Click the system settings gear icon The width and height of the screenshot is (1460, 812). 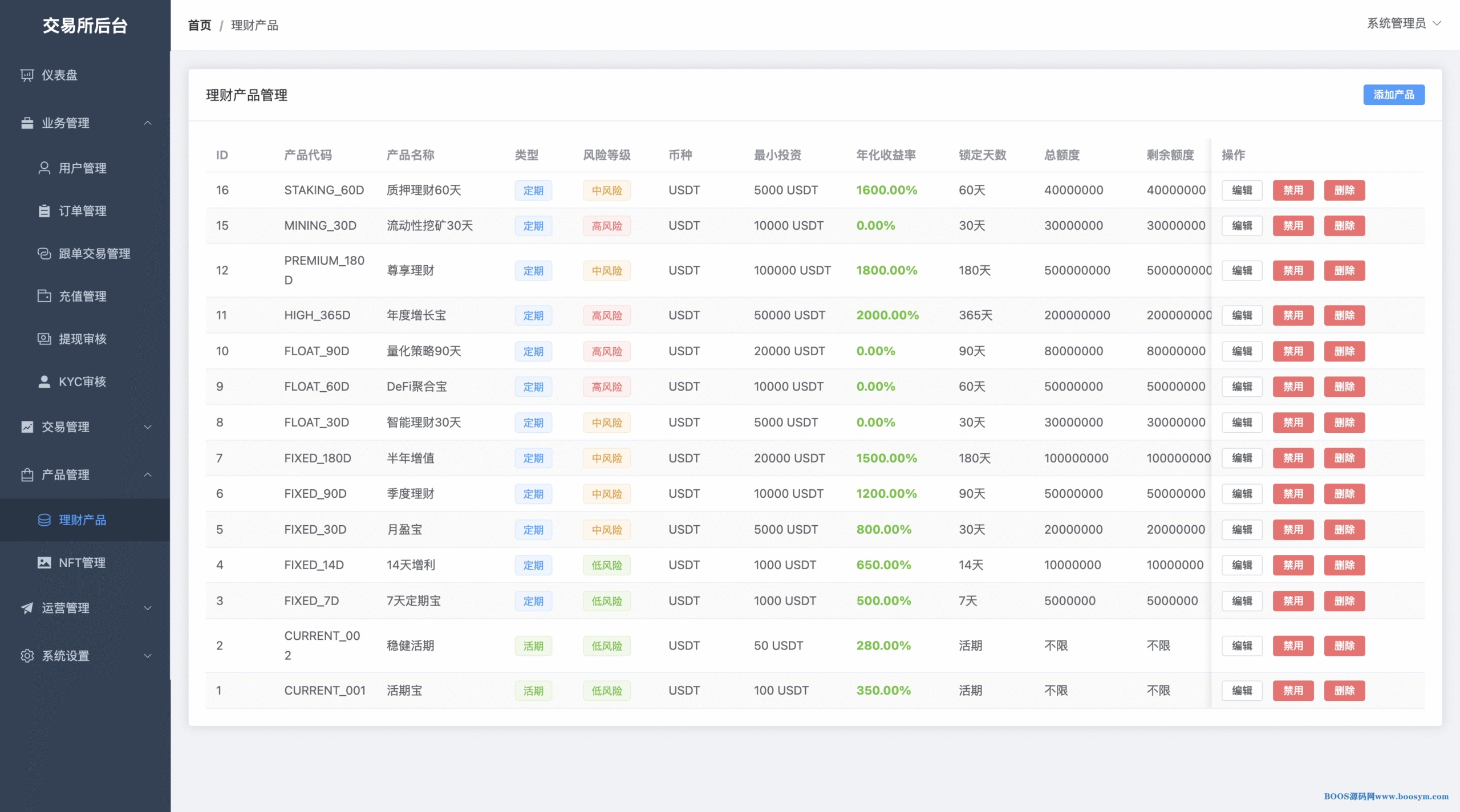click(x=27, y=656)
